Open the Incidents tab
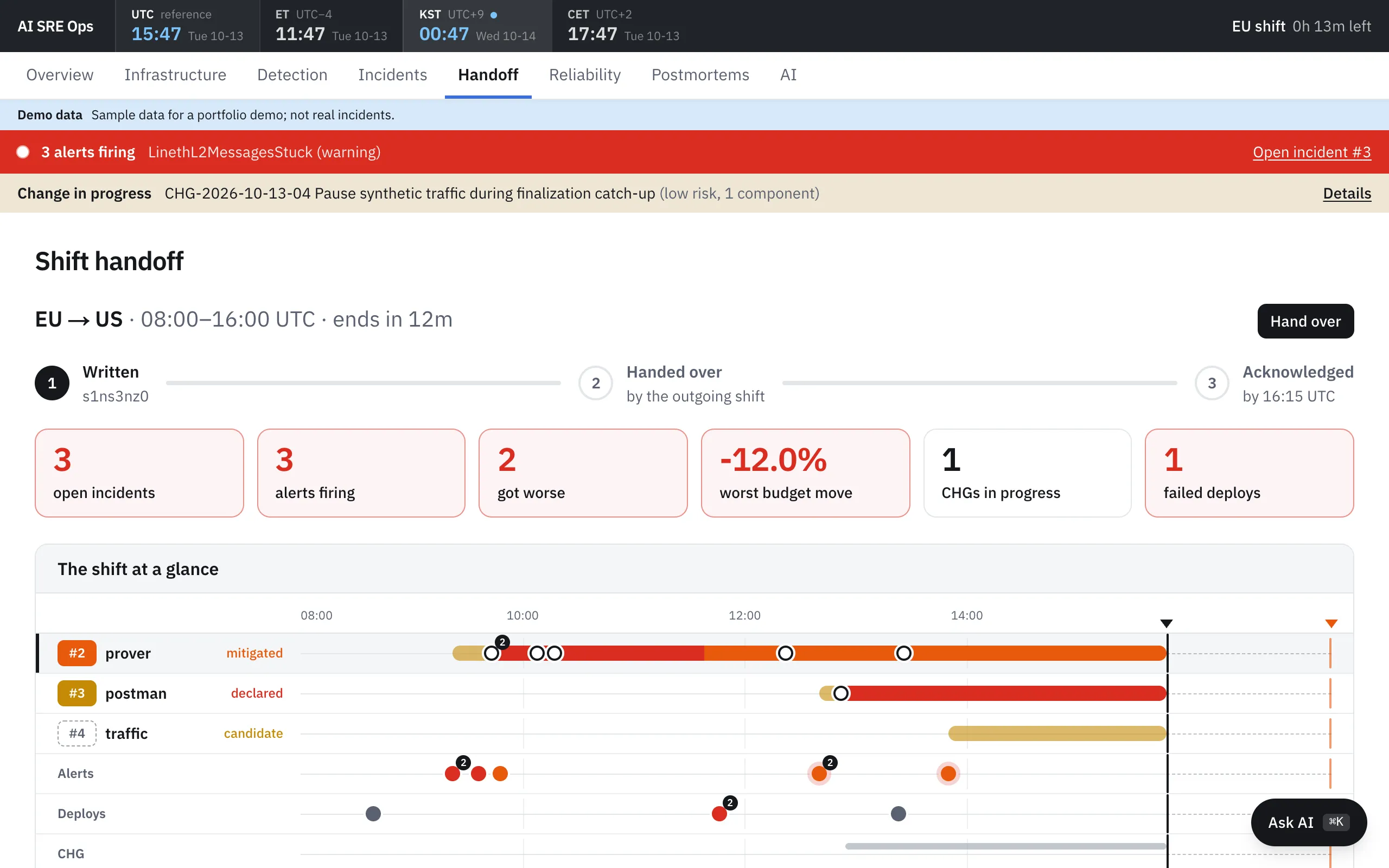This screenshot has height=868, width=1389. point(393,75)
